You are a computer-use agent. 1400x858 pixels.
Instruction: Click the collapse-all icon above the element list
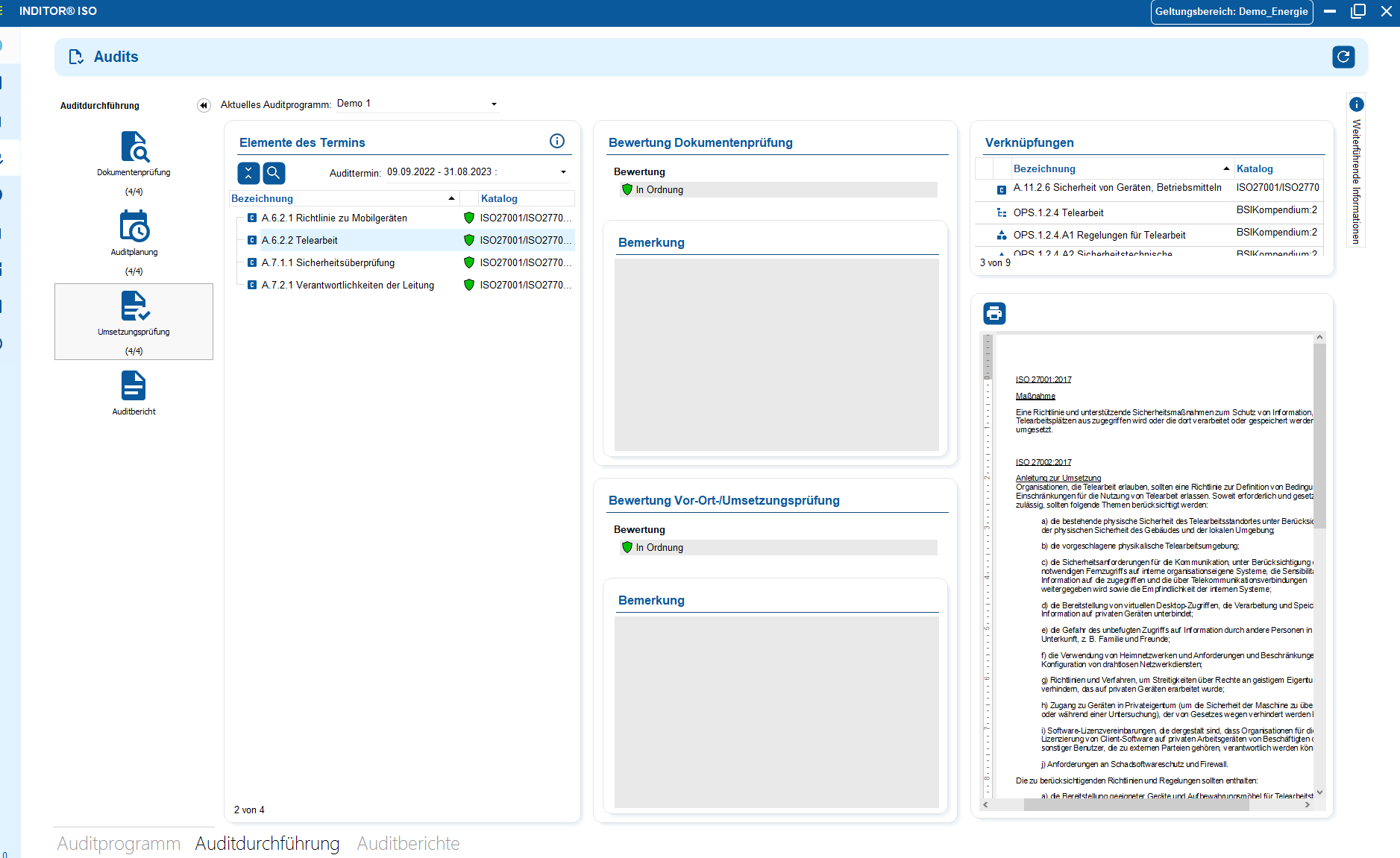(x=249, y=173)
